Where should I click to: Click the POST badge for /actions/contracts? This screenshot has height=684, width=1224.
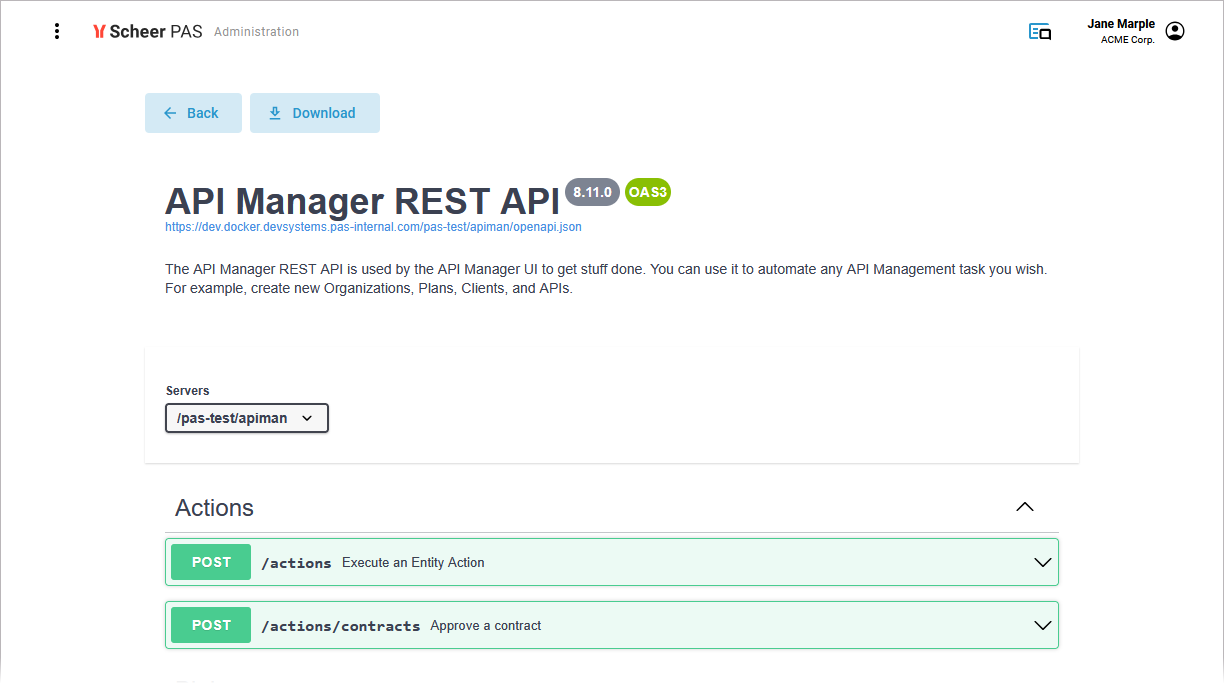[211, 626]
